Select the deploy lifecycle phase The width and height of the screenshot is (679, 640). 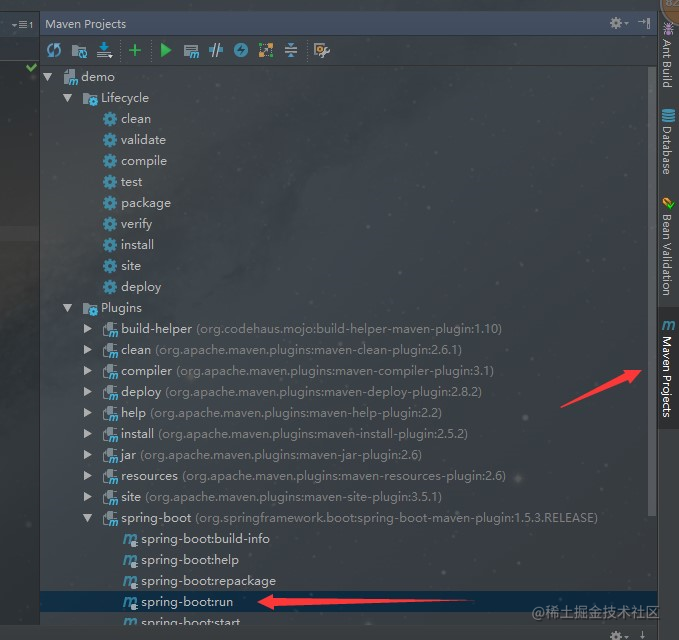point(141,287)
